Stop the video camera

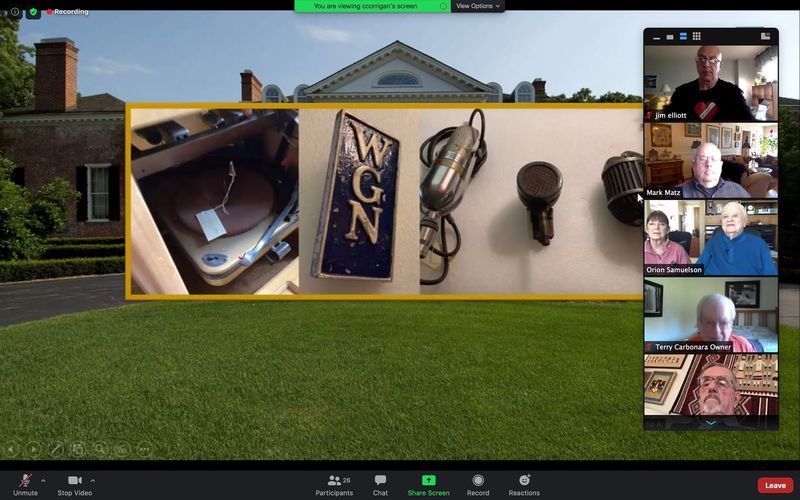pos(74,485)
